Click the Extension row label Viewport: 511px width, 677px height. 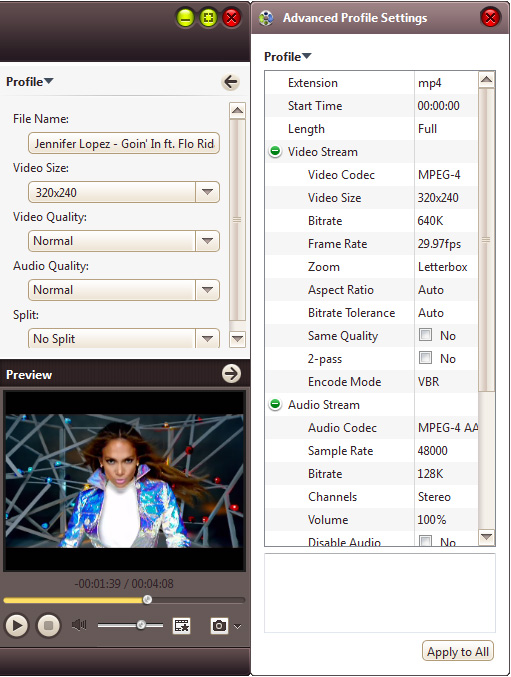(313, 83)
